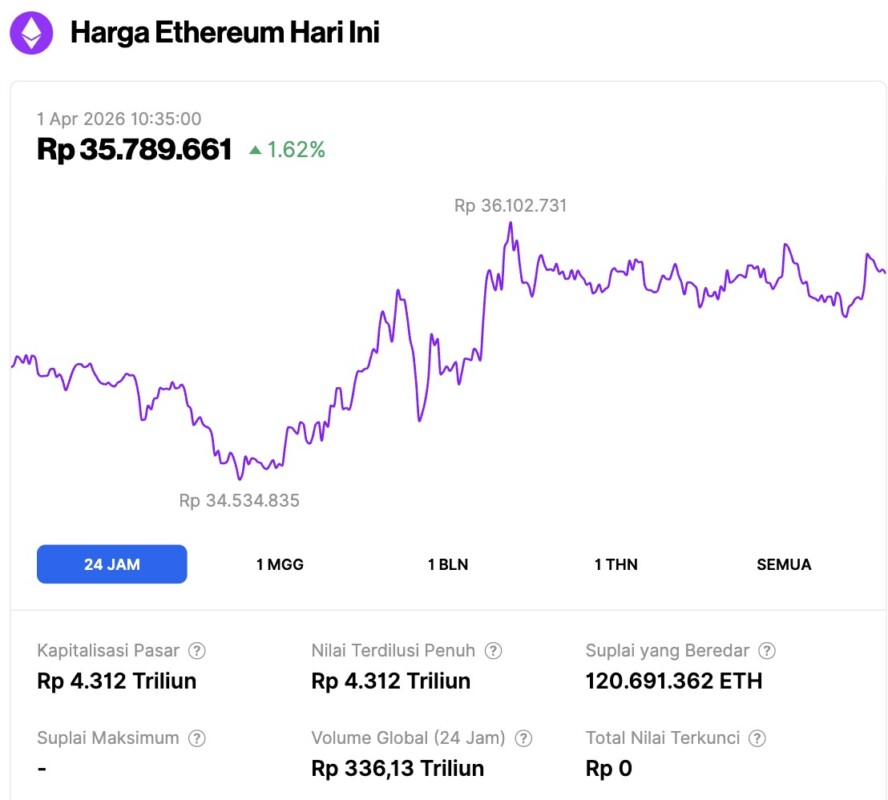Screen dimensions: 888x800
Task: Click the purple Ethereum logo icon
Action: pos(32,33)
